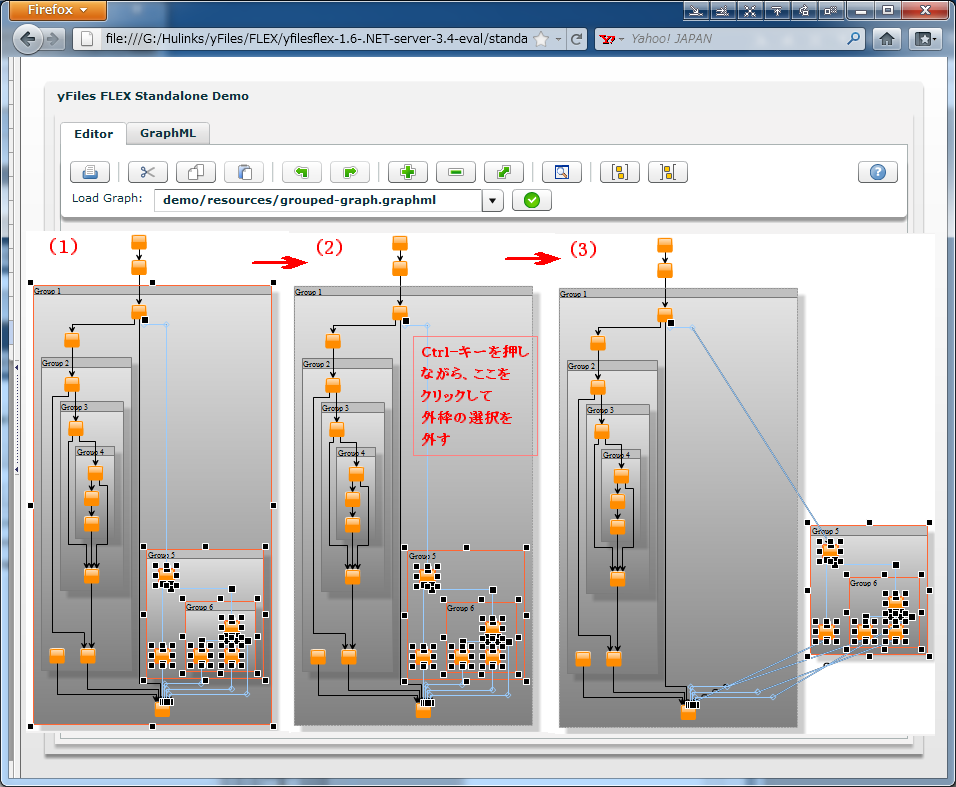Go forward with Firefox's forward arrow
The image size is (956, 787).
[54, 39]
